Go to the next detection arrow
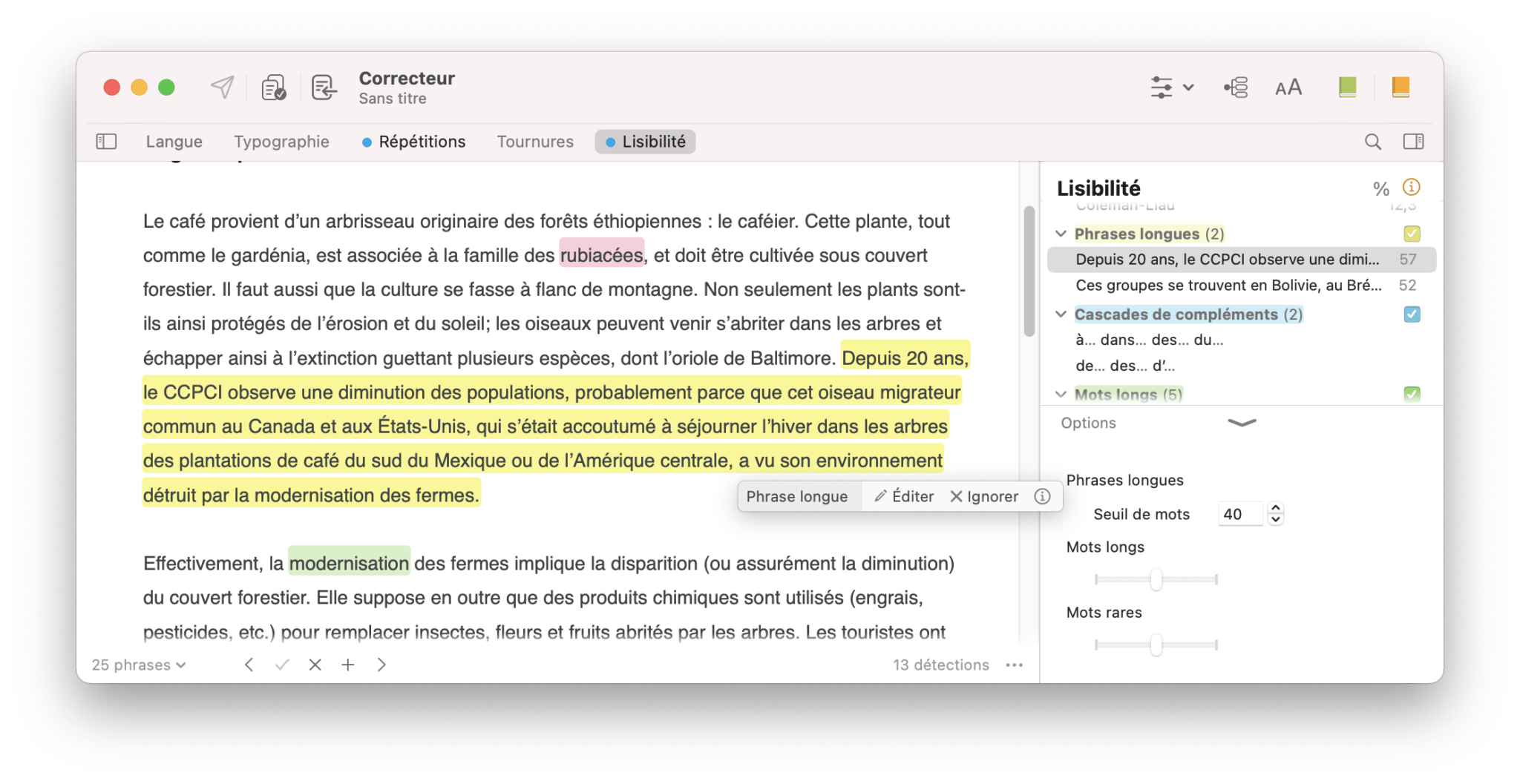Screen dimensions: 1520x784 pos(381,665)
